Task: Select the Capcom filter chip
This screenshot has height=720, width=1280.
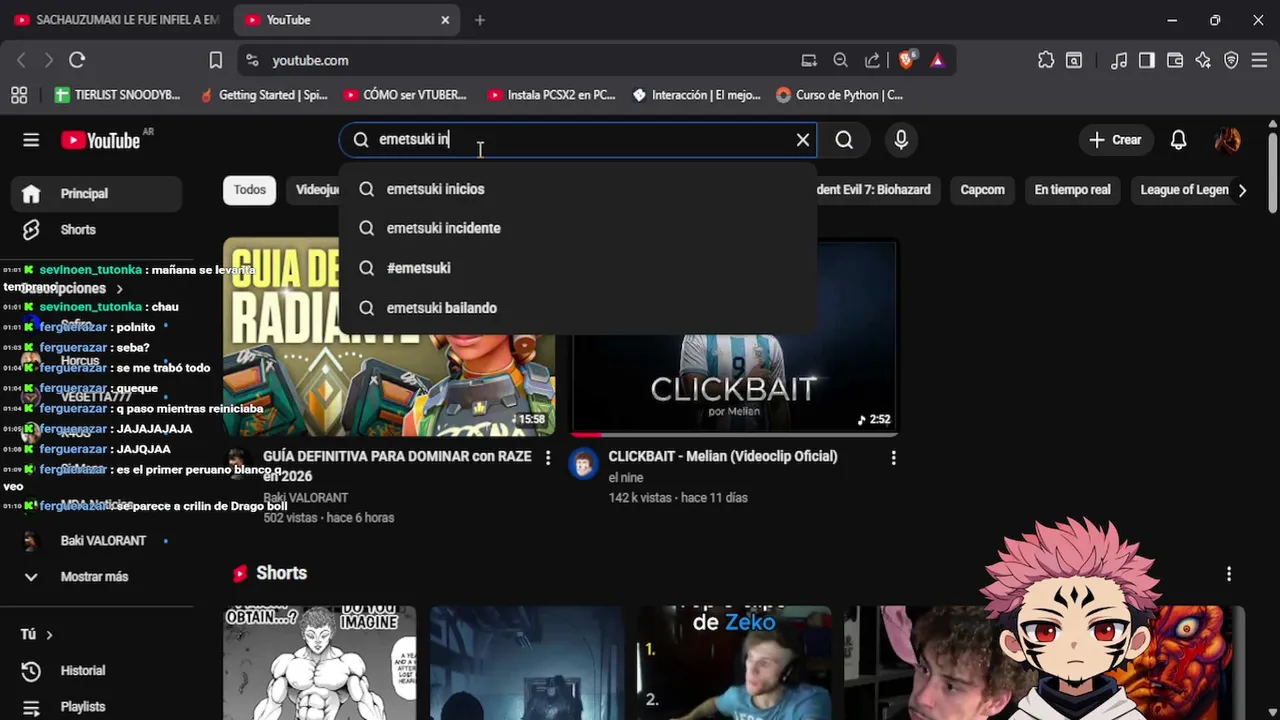Action: 982,190
